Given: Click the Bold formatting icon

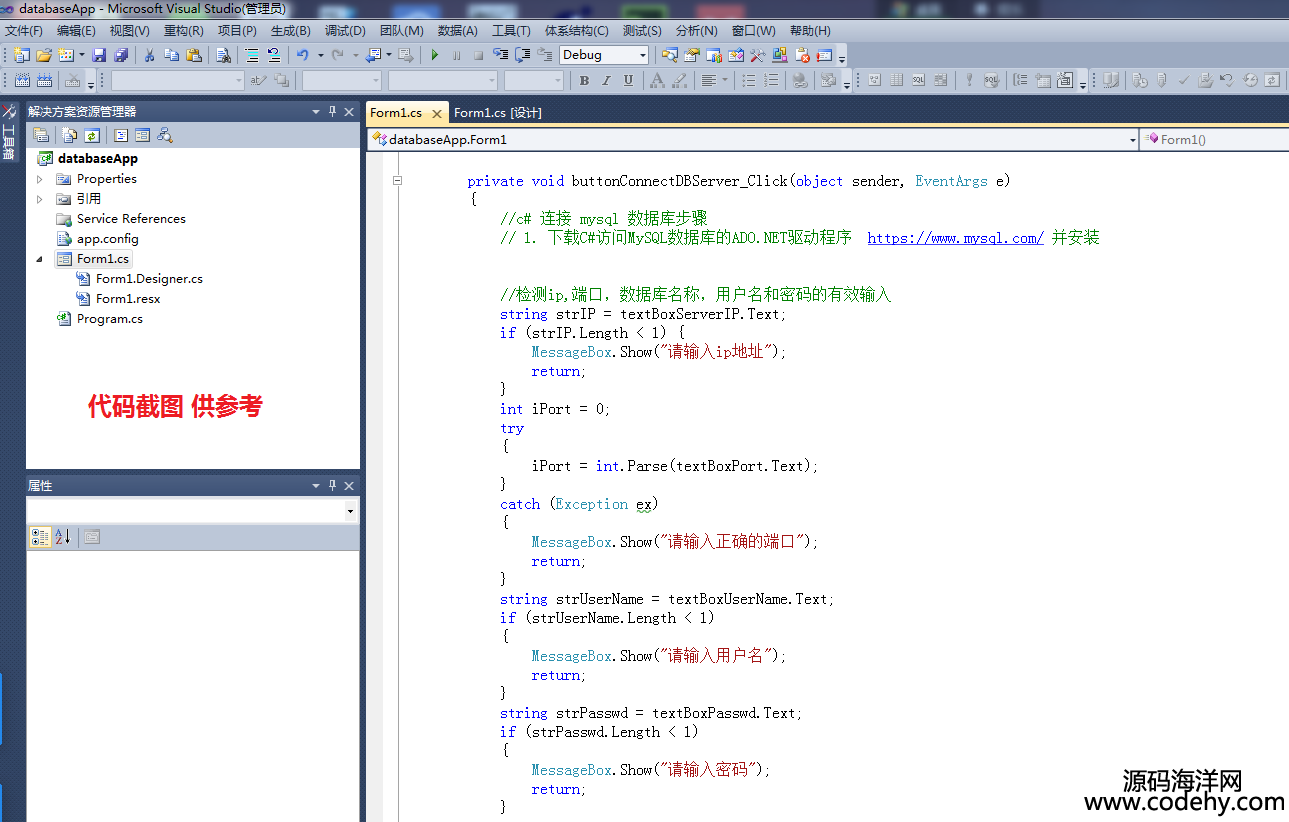Looking at the screenshot, I should (x=584, y=81).
